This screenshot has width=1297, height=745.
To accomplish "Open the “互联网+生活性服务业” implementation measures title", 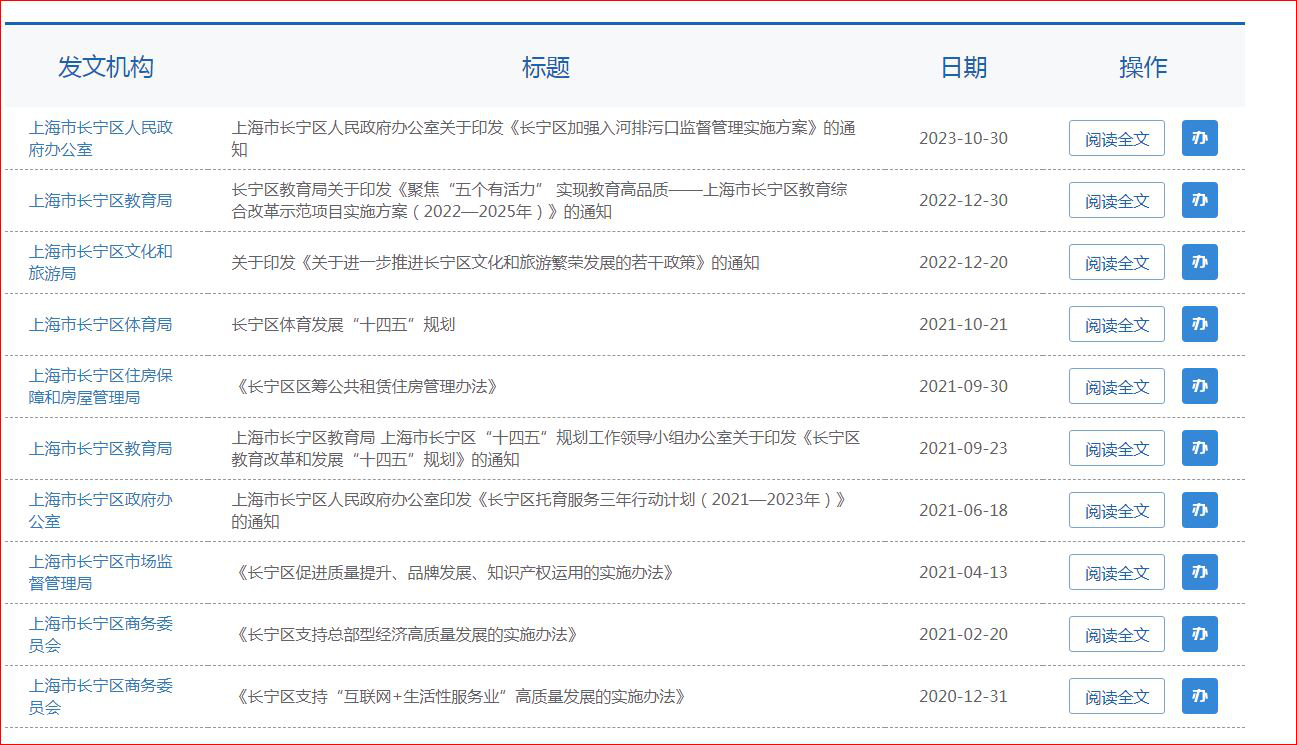I will 459,697.
